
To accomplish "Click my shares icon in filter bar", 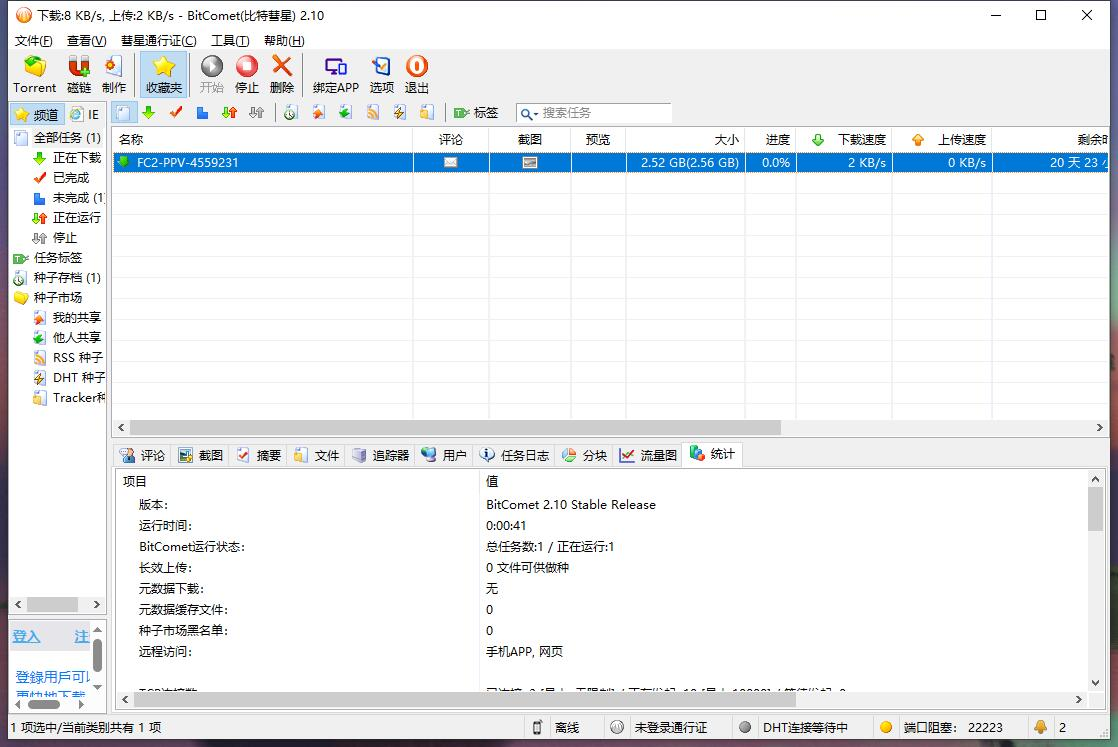I will tap(318, 113).
